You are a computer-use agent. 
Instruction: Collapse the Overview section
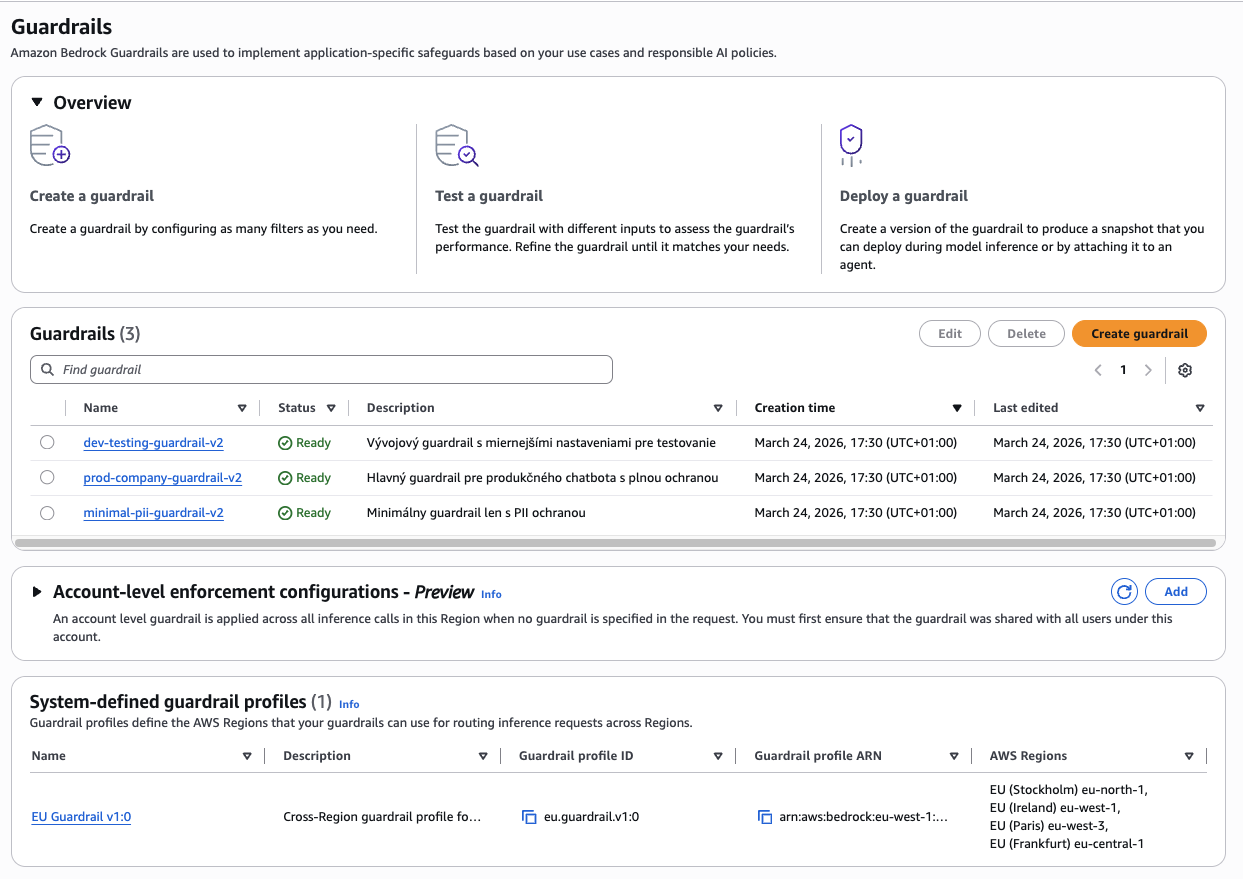pyautogui.click(x=37, y=102)
